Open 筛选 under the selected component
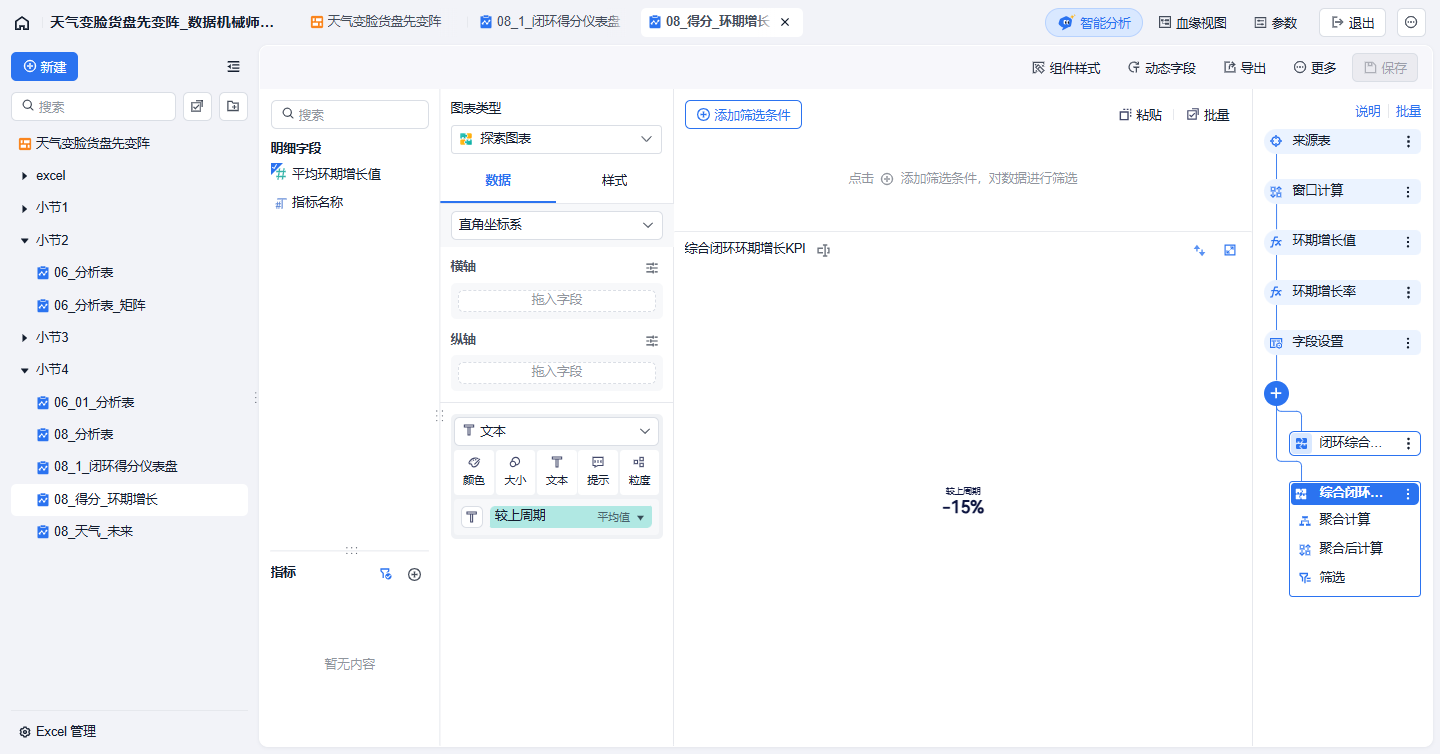Viewport: 1440px width, 754px height. [1332, 578]
